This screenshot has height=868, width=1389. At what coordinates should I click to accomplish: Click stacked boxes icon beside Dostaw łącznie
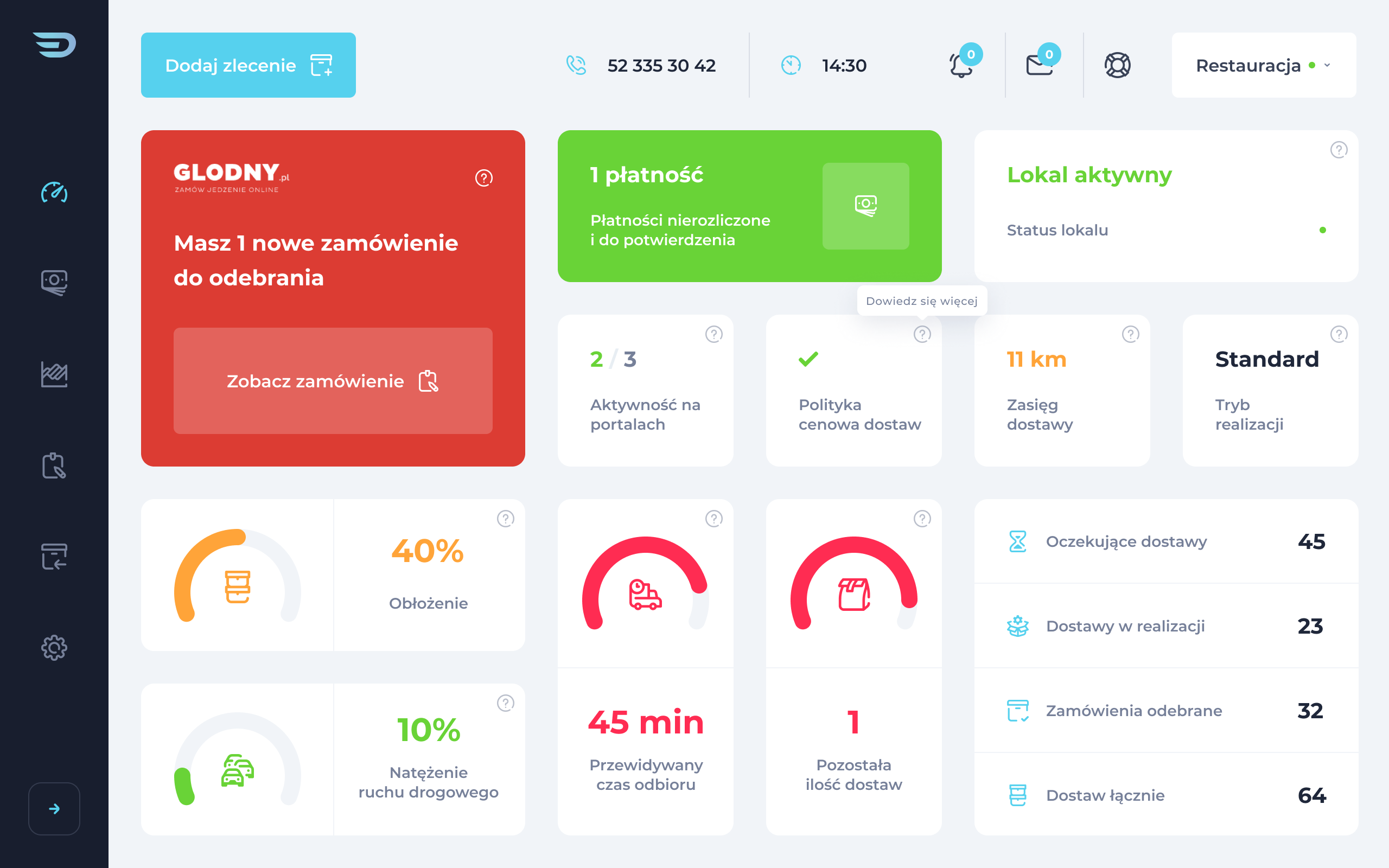(1018, 795)
